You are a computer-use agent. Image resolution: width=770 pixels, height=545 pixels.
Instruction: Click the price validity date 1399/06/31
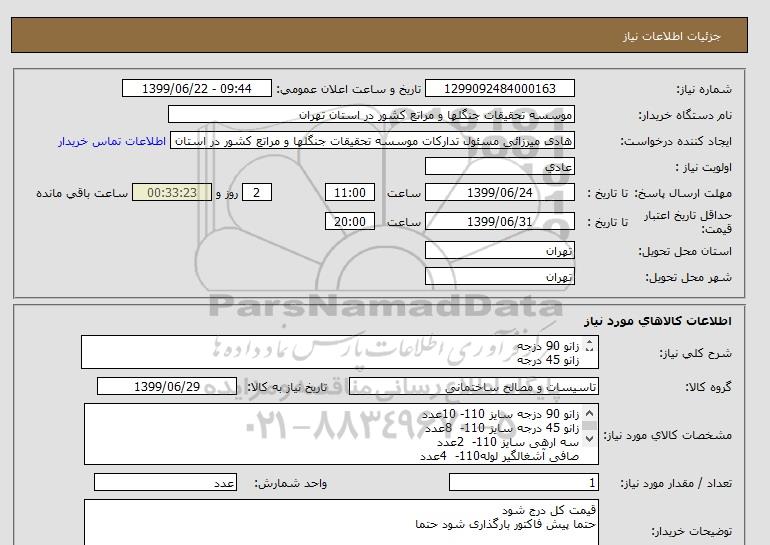(x=499, y=221)
